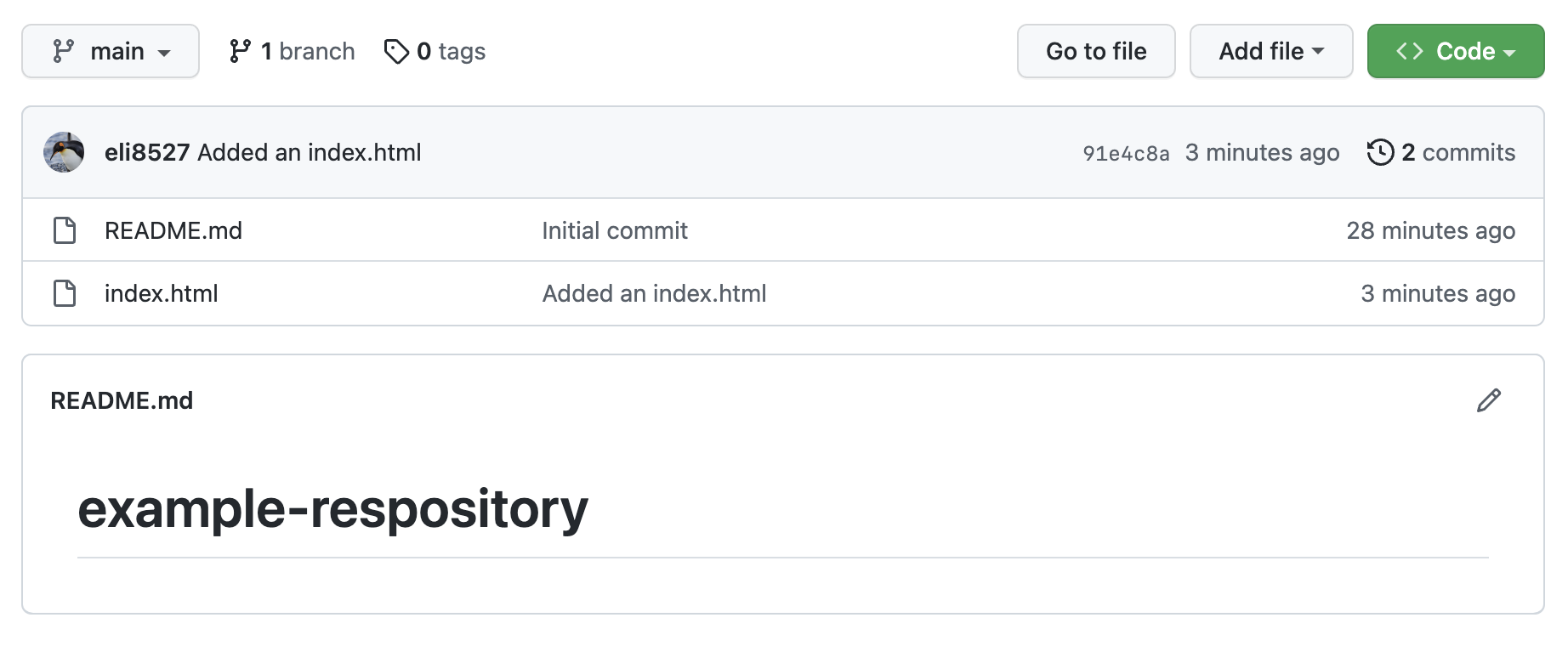Open the index.html file link
The width and height of the screenshot is (1568, 646).
[162, 293]
